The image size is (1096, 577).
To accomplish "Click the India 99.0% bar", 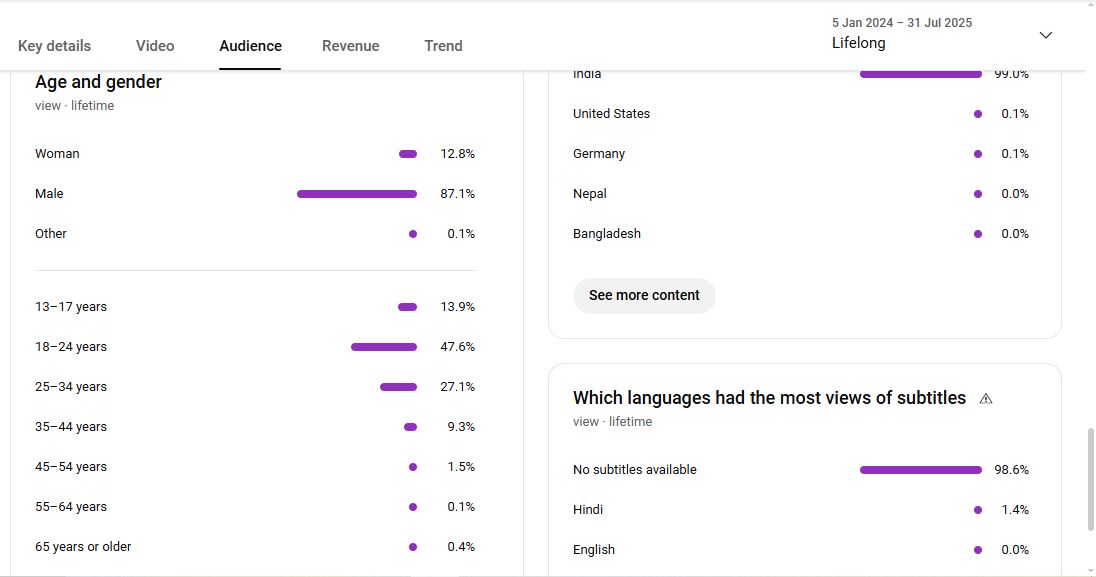I will [x=920, y=74].
